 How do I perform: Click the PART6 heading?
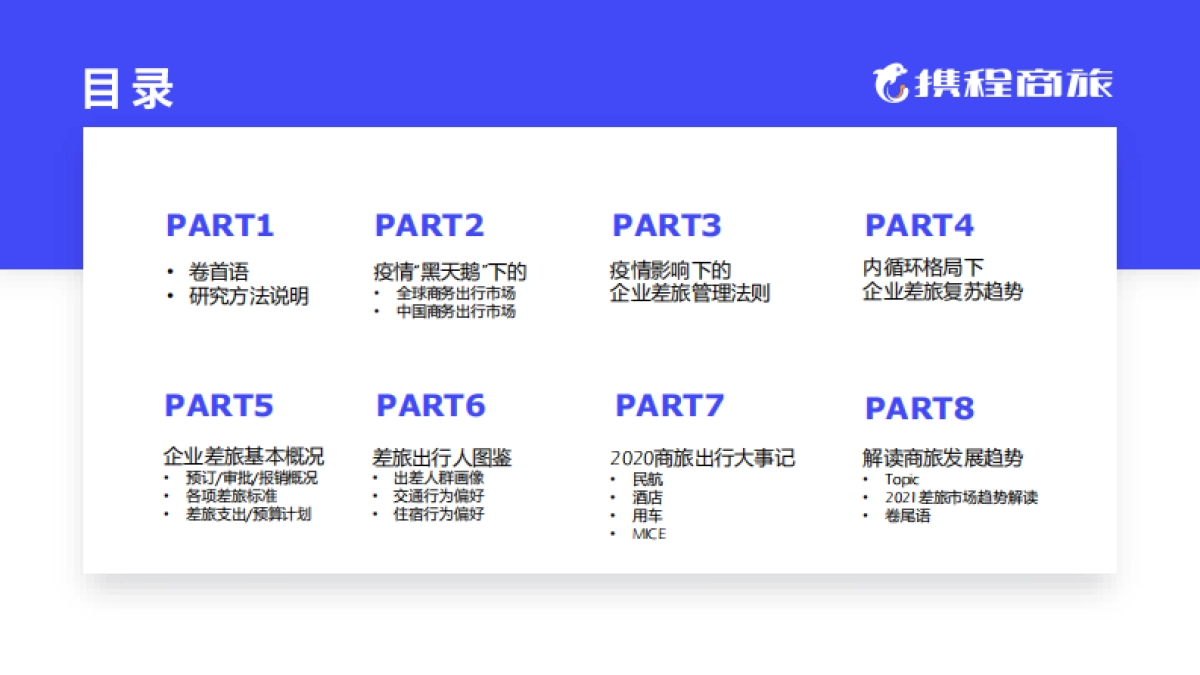pyautogui.click(x=430, y=406)
